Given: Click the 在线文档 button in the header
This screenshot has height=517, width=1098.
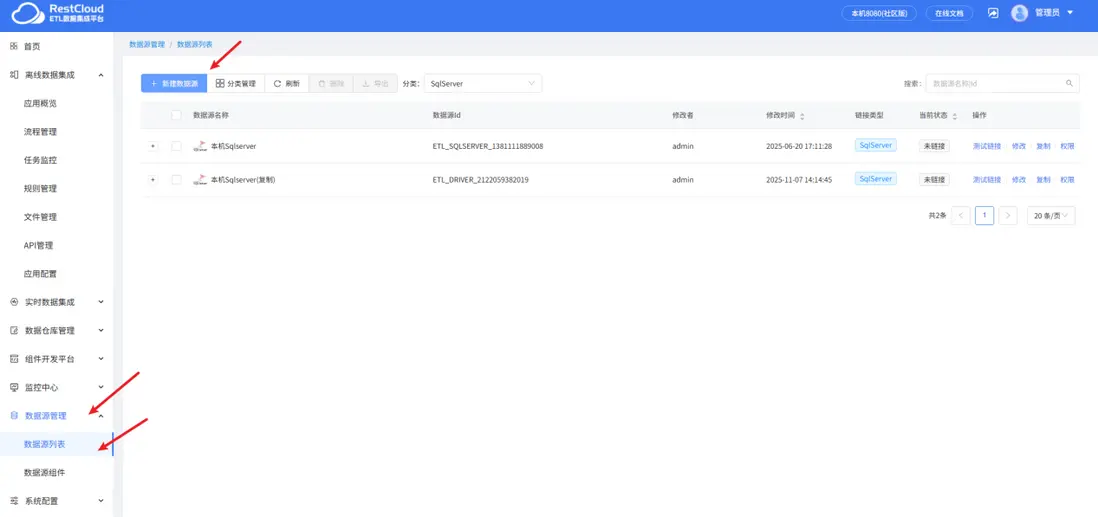Looking at the screenshot, I should pyautogui.click(x=949, y=13).
